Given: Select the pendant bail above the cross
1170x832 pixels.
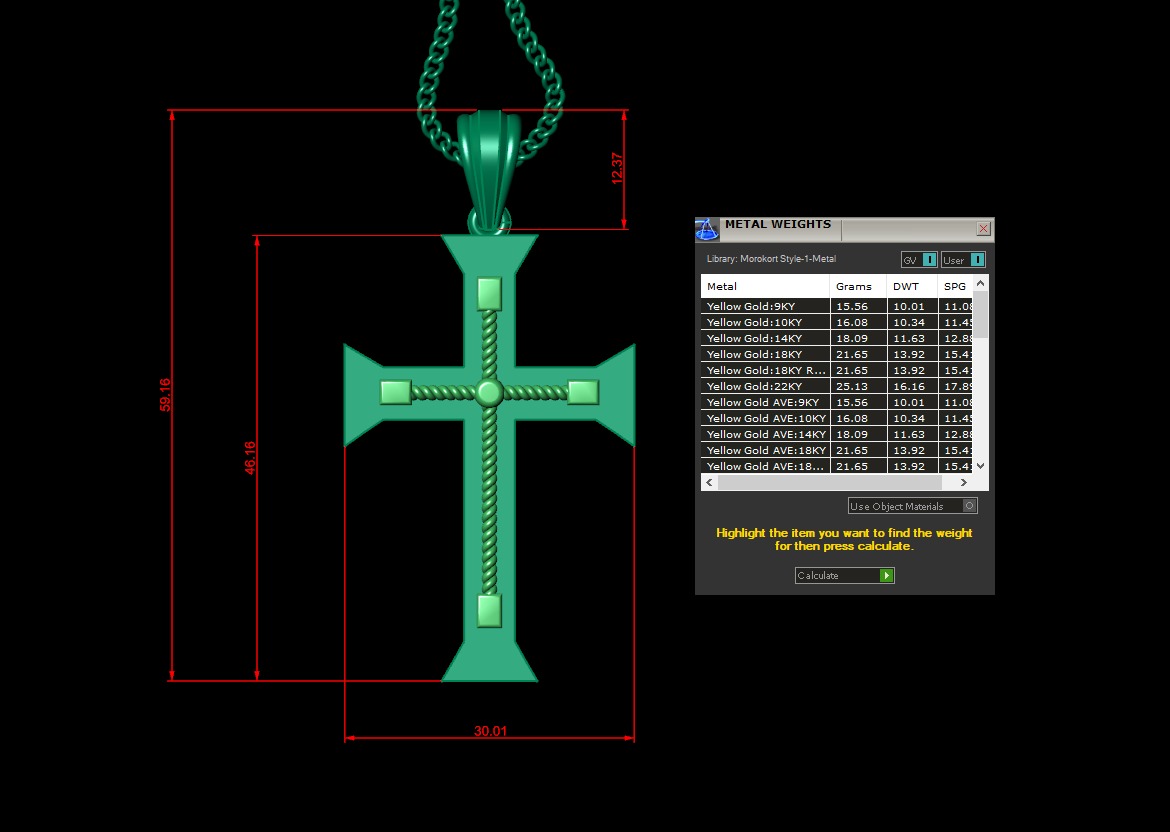Looking at the screenshot, I should (489, 172).
